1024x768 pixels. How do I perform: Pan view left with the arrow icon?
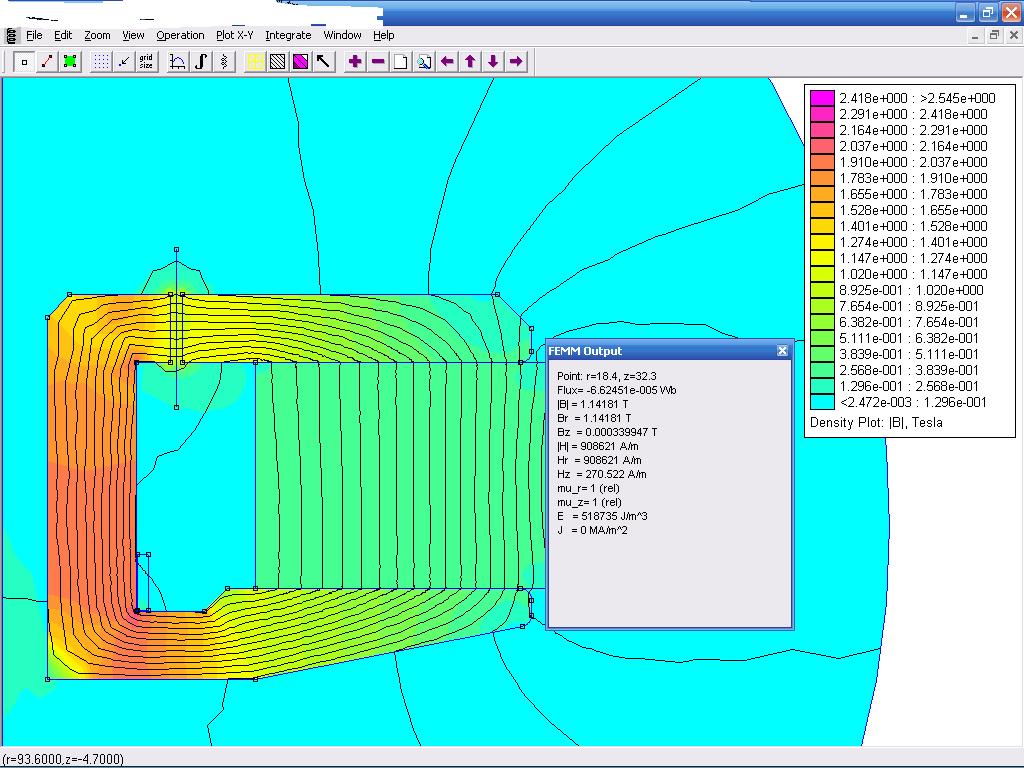447,62
